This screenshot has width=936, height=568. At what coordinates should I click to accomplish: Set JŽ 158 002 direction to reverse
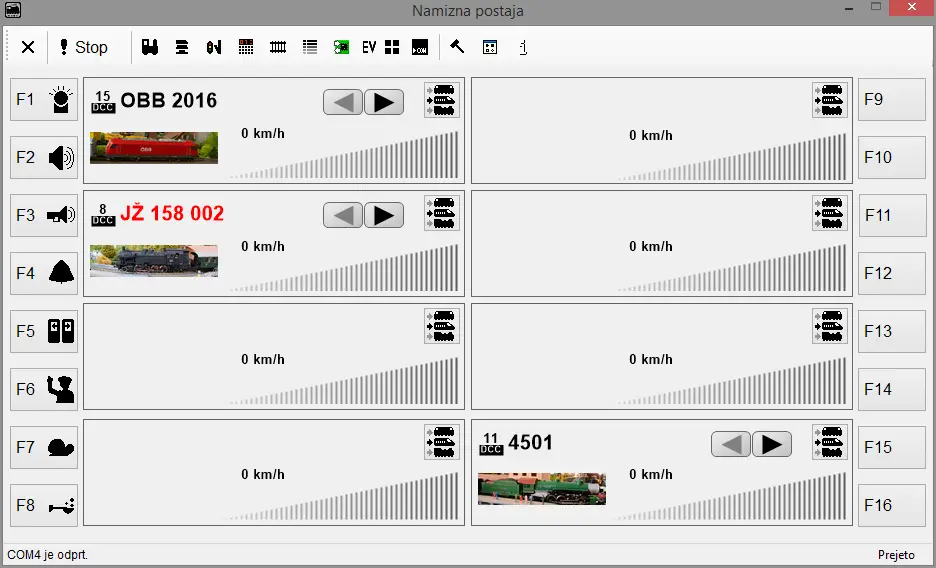[x=343, y=215]
